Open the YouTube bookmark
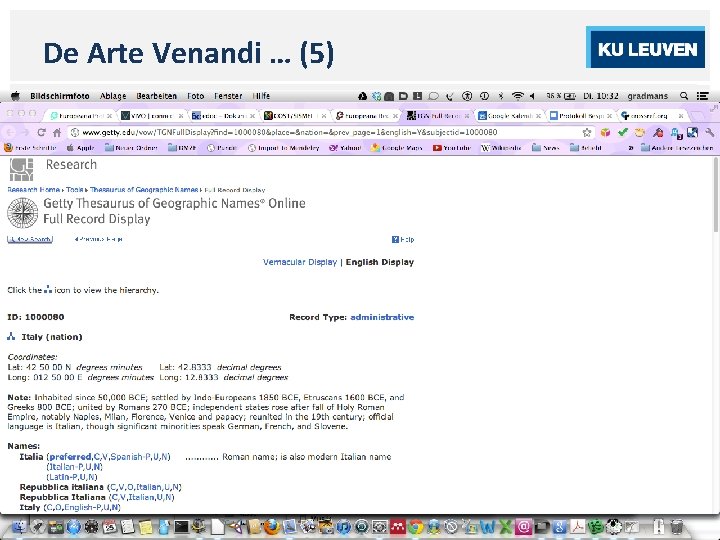Screen dimensions: 720x540 (452, 148)
